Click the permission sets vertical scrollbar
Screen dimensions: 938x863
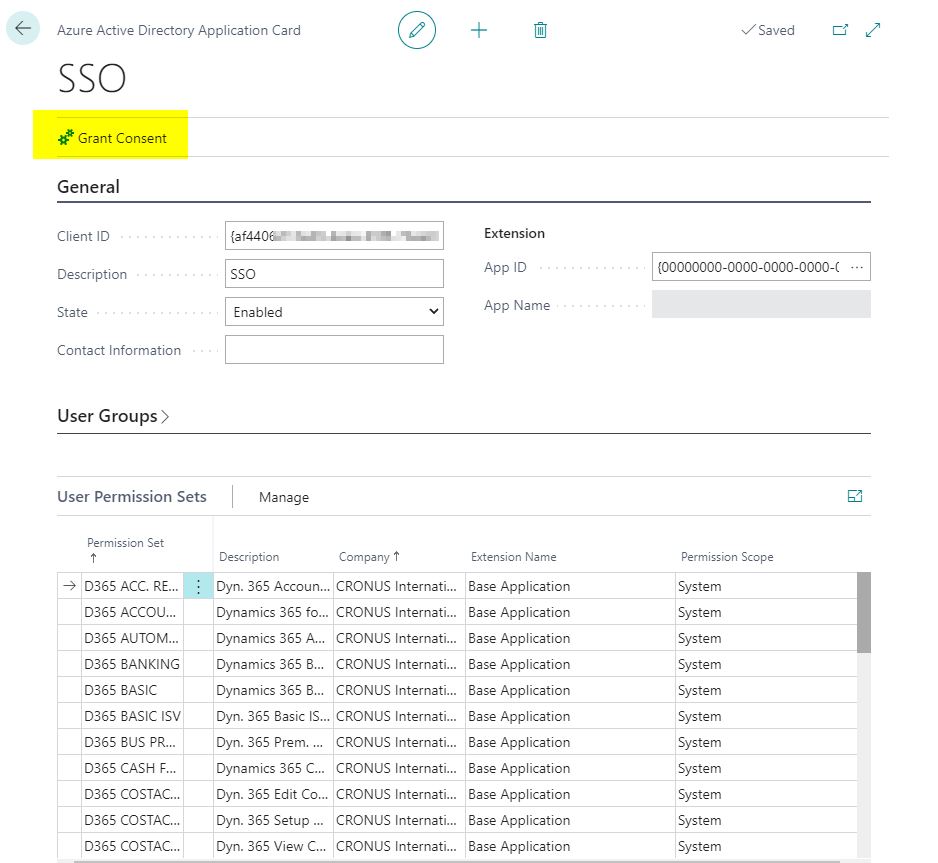point(863,612)
